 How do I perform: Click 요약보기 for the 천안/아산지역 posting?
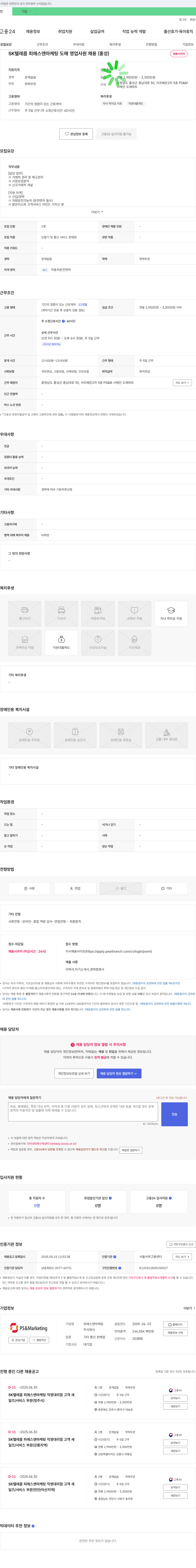click(x=175, y=1487)
